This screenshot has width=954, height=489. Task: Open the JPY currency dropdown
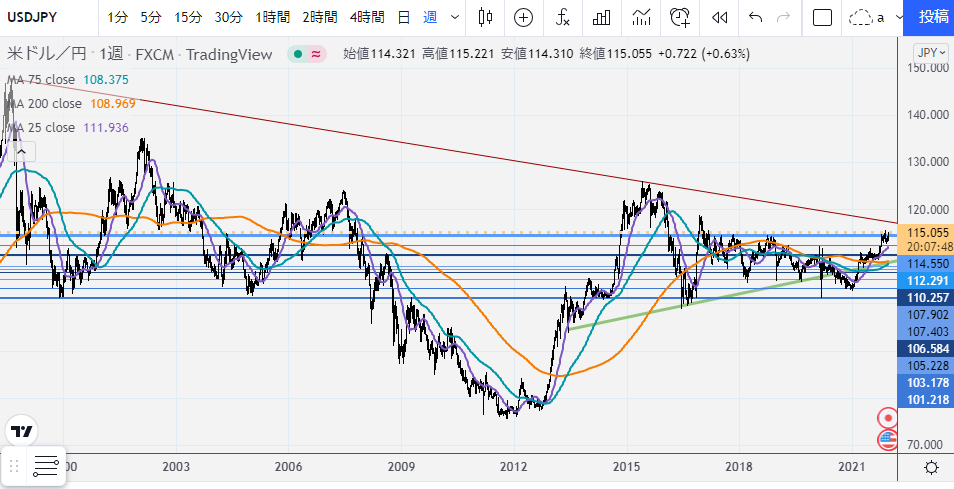[931, 53]
